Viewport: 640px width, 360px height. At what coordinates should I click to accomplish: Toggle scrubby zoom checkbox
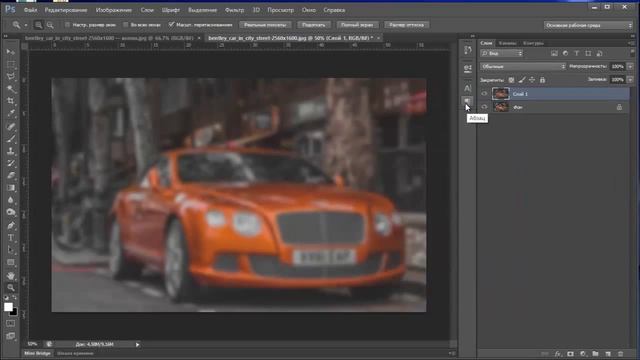[x=171, y=25]
